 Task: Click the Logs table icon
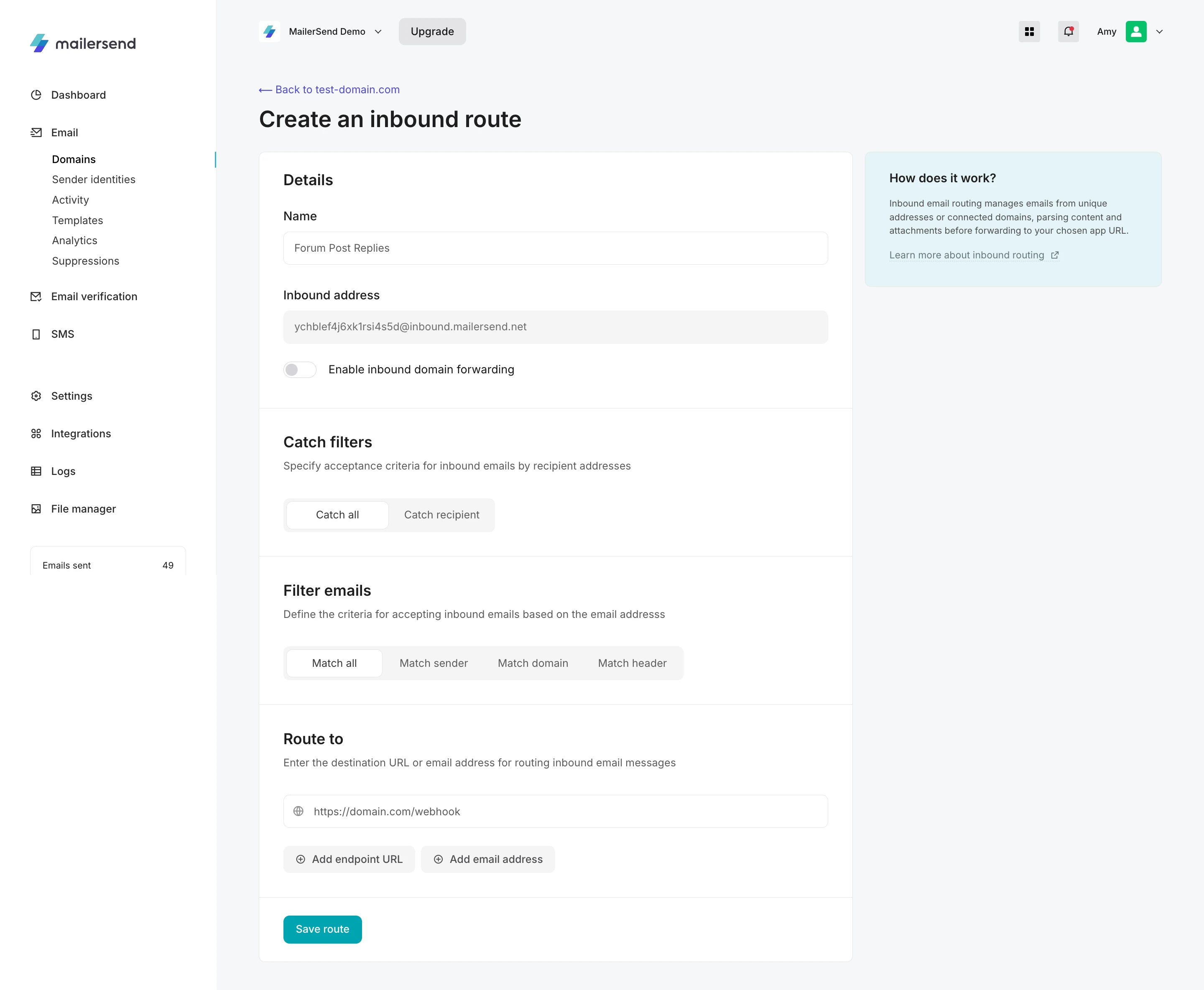pyautogui.click(x=36, y=472)
